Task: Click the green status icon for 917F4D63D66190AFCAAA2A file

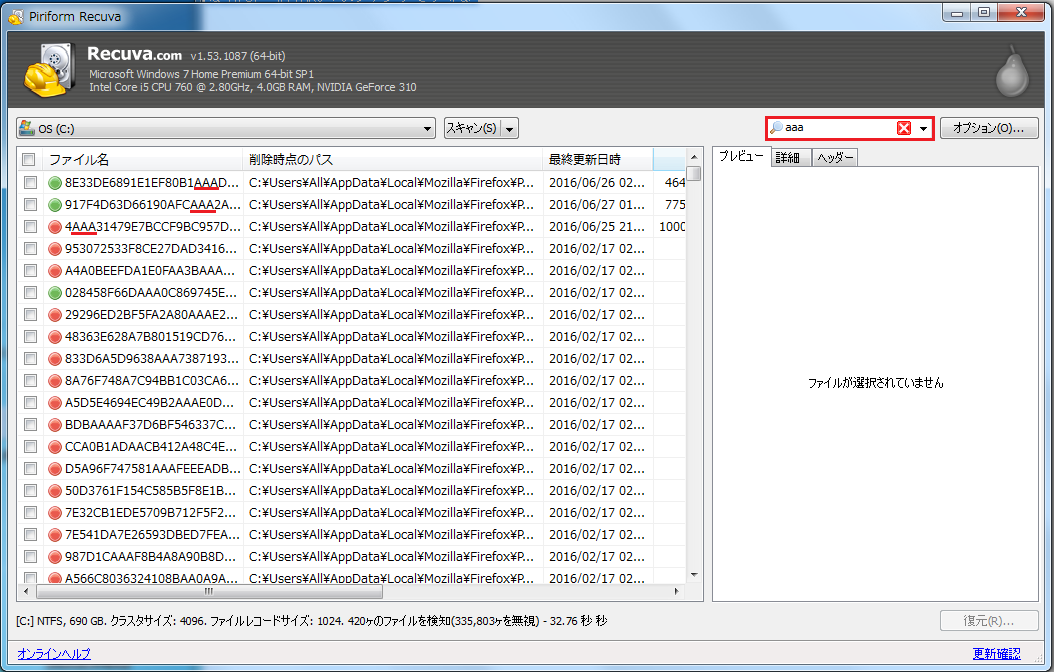Action: coord(55,205)
